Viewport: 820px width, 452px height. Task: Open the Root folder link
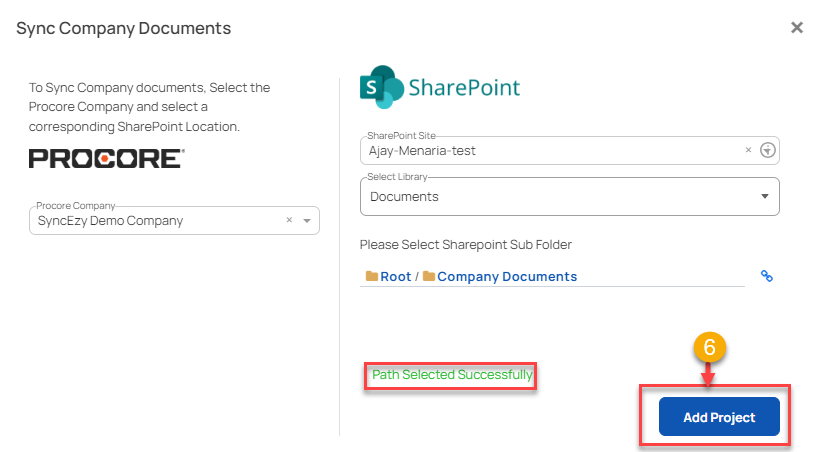(x=395, y=277)
